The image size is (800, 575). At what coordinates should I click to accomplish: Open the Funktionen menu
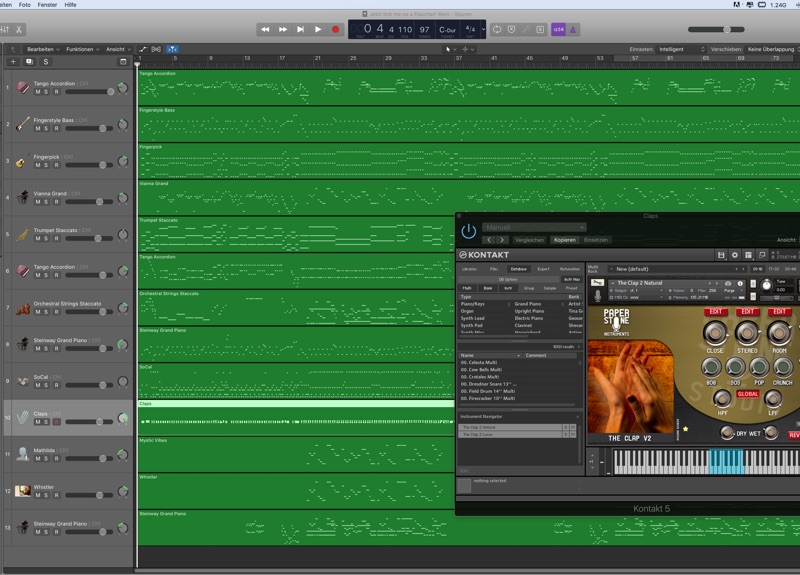pyautogui.click(x=82, y=49)
